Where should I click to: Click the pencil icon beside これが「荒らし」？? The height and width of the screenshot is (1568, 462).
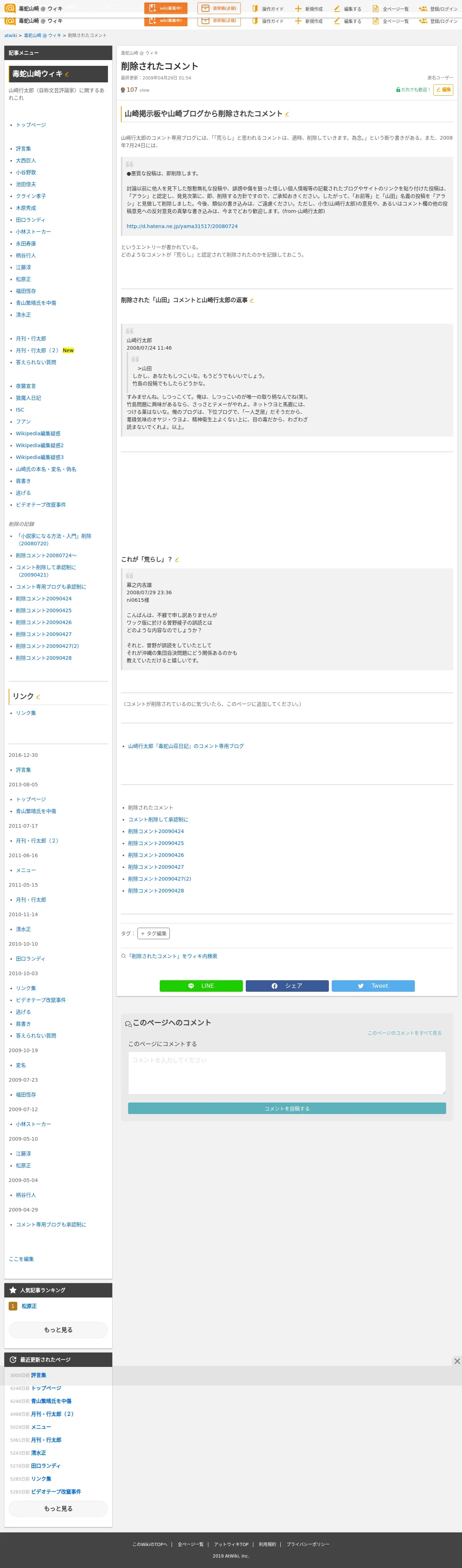coord(177,559)
